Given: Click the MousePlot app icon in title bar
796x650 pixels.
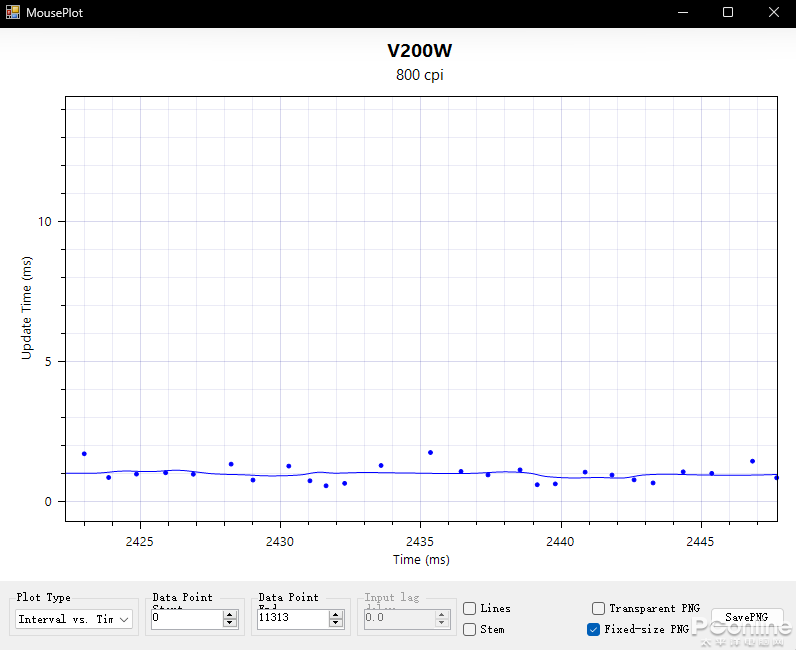Looking at the screenshot, I should pyautogui.click(x=13, y=12).
